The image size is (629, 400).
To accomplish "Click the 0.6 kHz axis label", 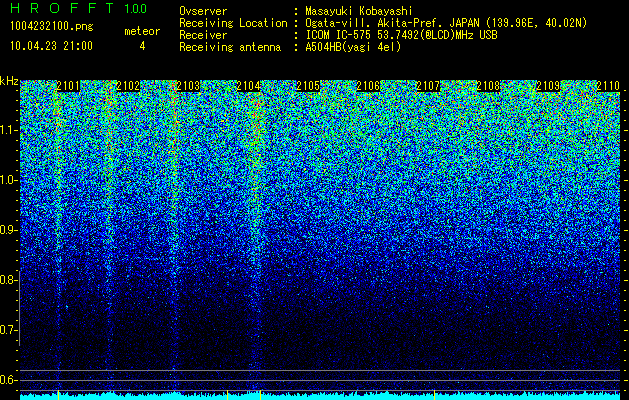I will pyautogui.click(x=8, y=380).
